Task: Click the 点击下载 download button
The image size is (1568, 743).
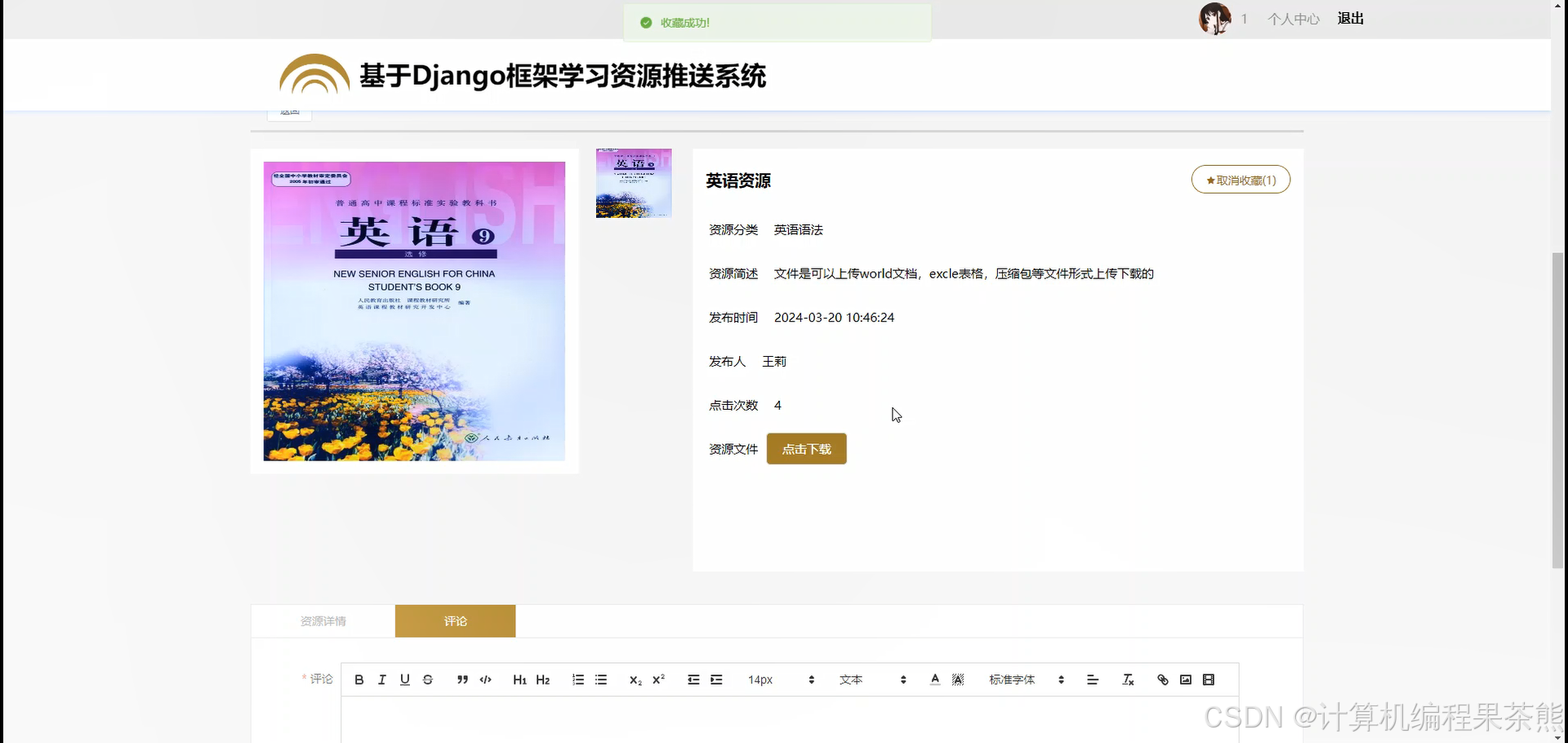Action: tap(806, 449)
